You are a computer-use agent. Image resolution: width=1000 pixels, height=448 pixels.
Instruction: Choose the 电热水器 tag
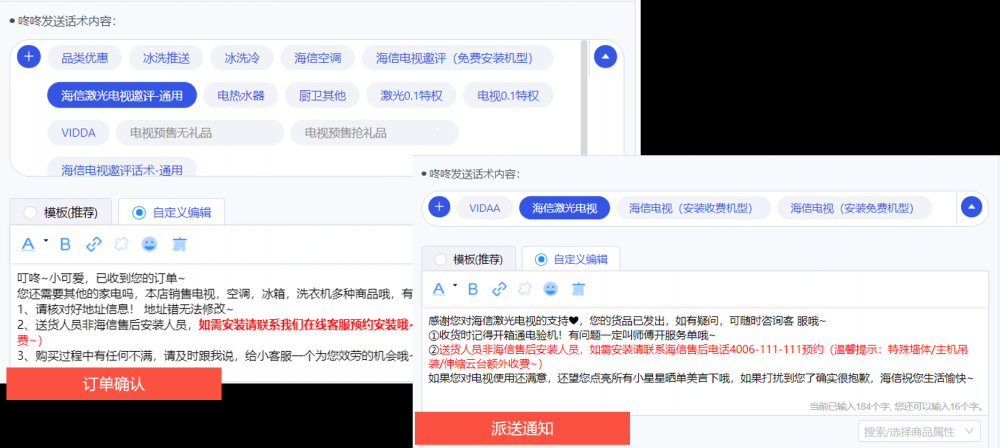240,96
